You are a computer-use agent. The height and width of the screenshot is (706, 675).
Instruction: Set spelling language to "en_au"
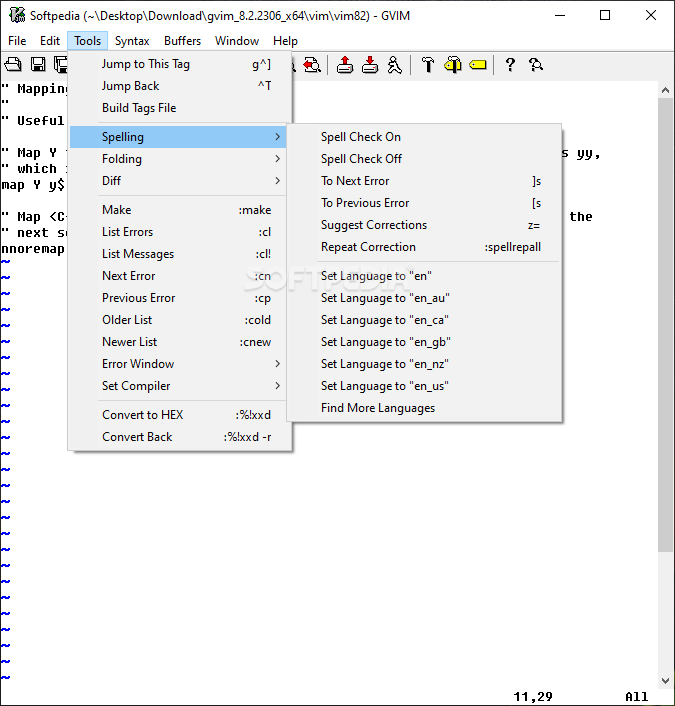click(x=424, y=298)
